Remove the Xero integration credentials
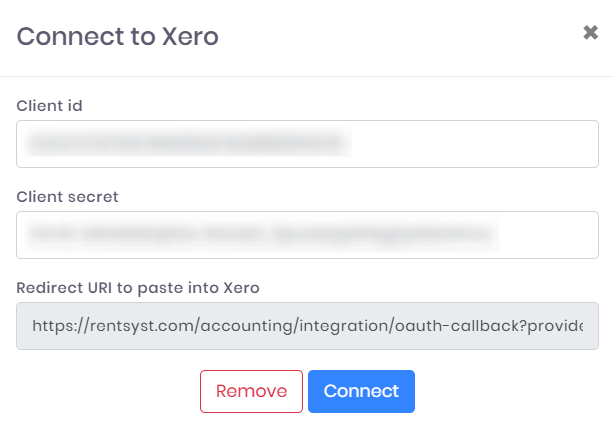The image size is (613, 447). click(251, 391)
